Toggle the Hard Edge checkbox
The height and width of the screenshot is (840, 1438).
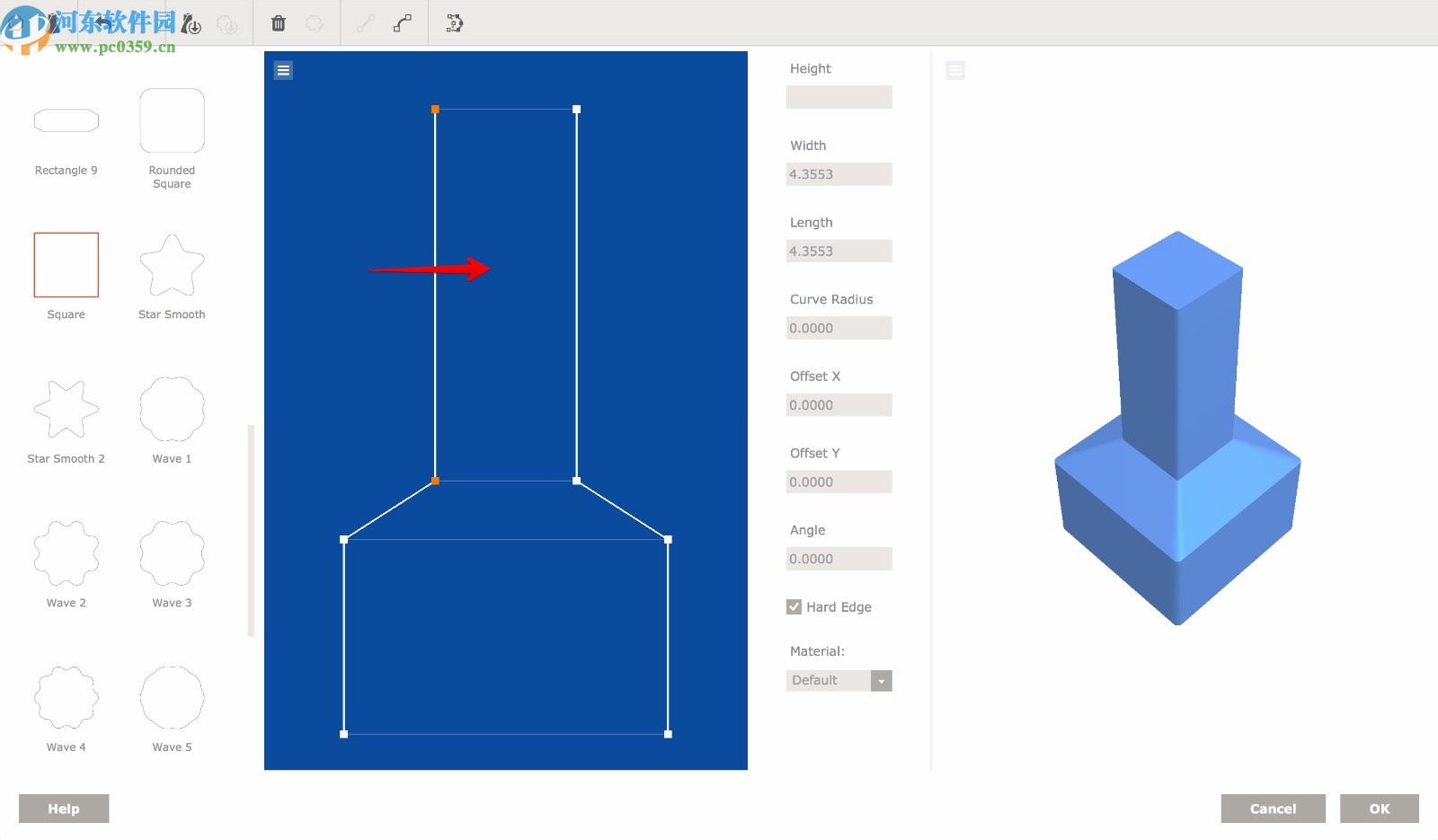[x=794, y=606]
